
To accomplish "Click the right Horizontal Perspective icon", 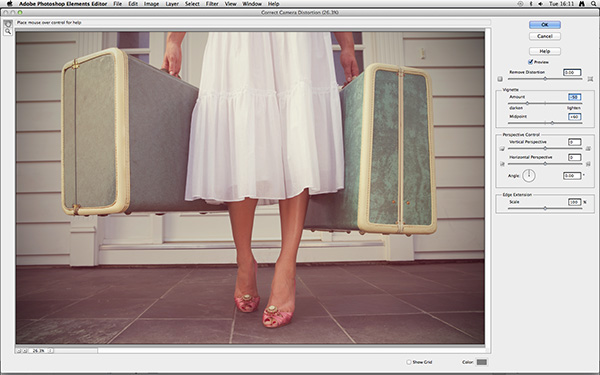I will pos(588,164).
